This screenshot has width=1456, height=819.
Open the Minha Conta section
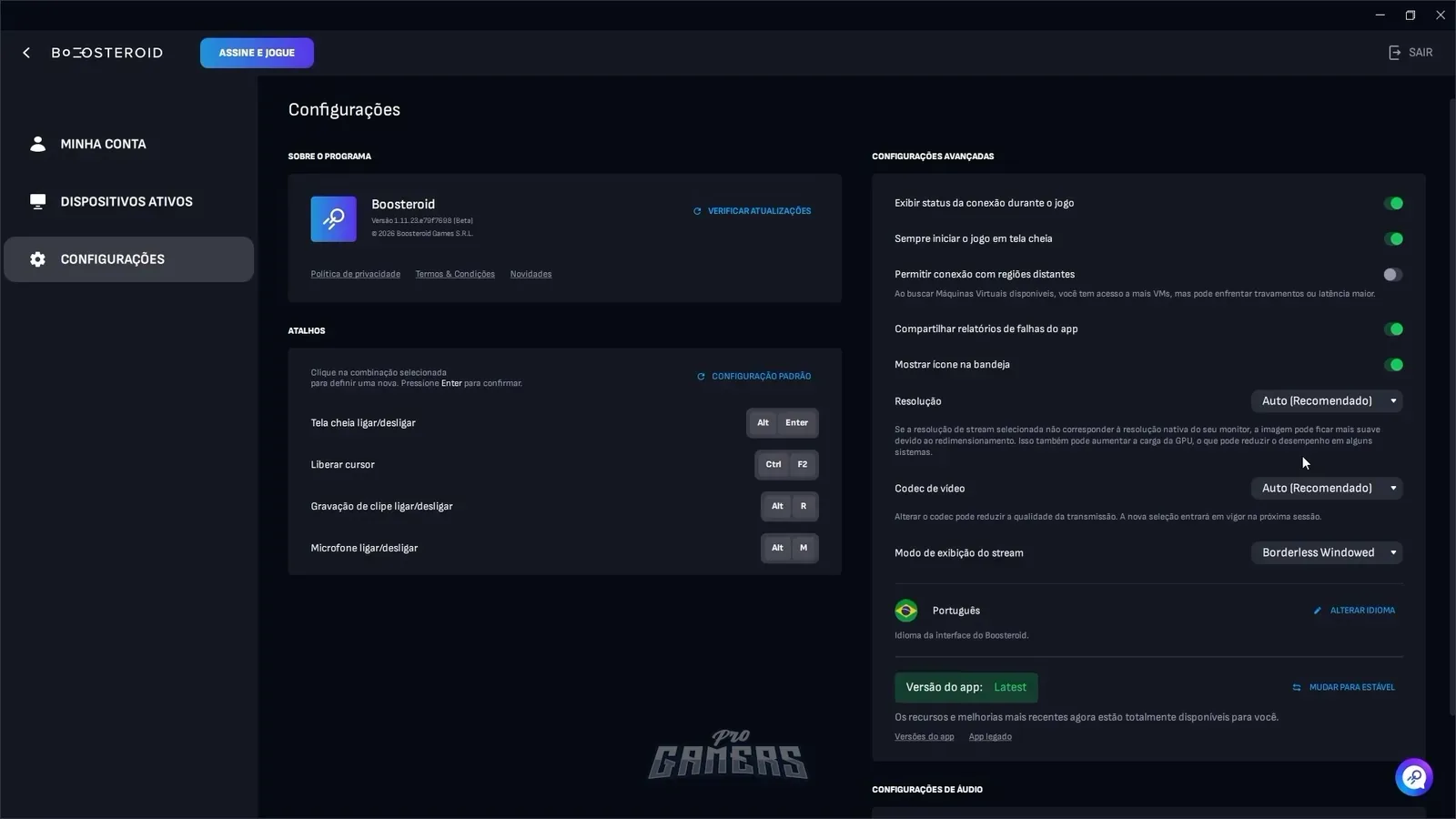pyautogui.click(x=128, y=144)
